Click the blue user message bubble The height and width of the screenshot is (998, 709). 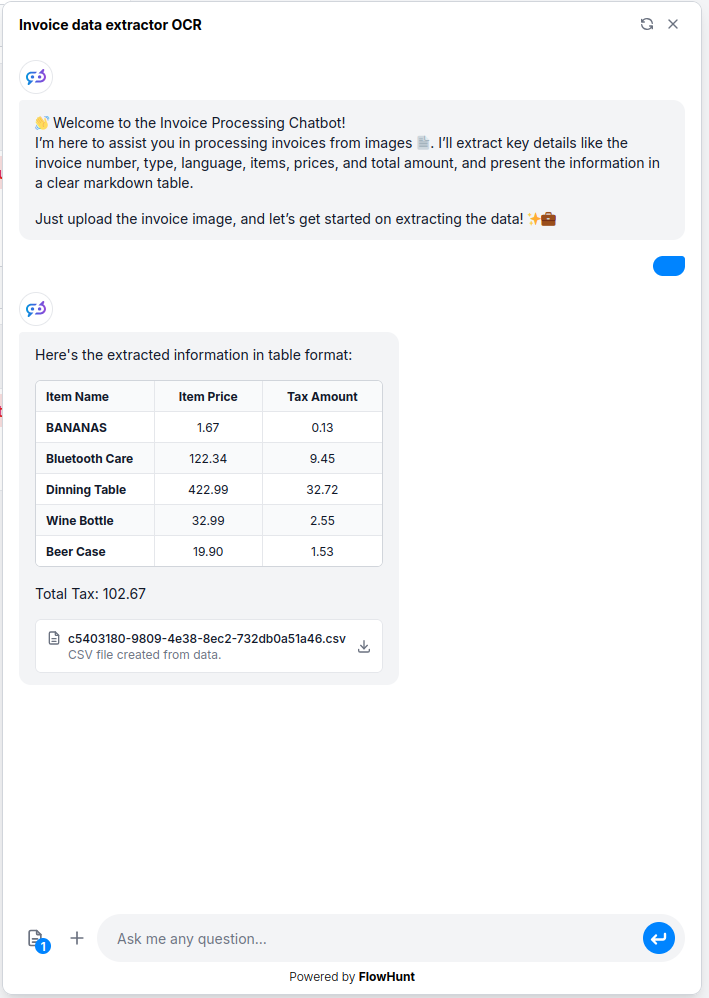668,266
